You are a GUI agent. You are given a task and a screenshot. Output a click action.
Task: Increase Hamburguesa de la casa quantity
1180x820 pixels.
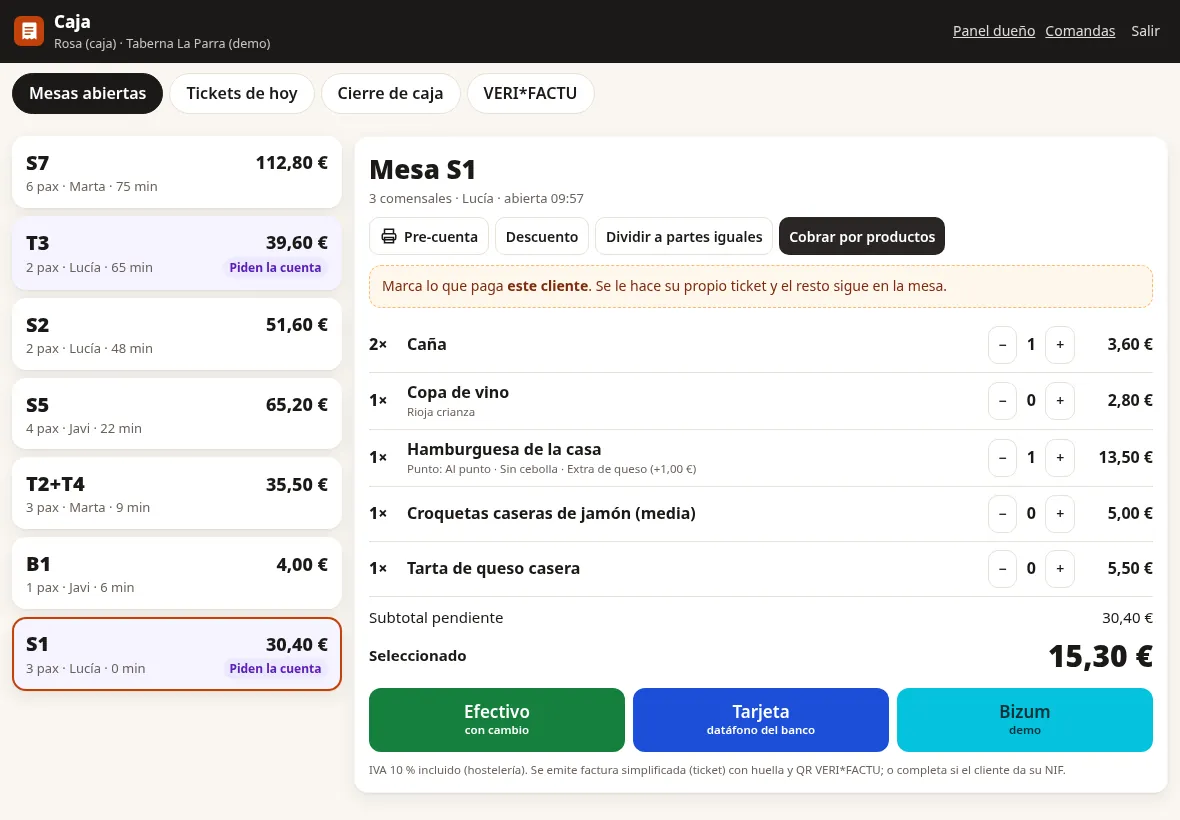1060,457
